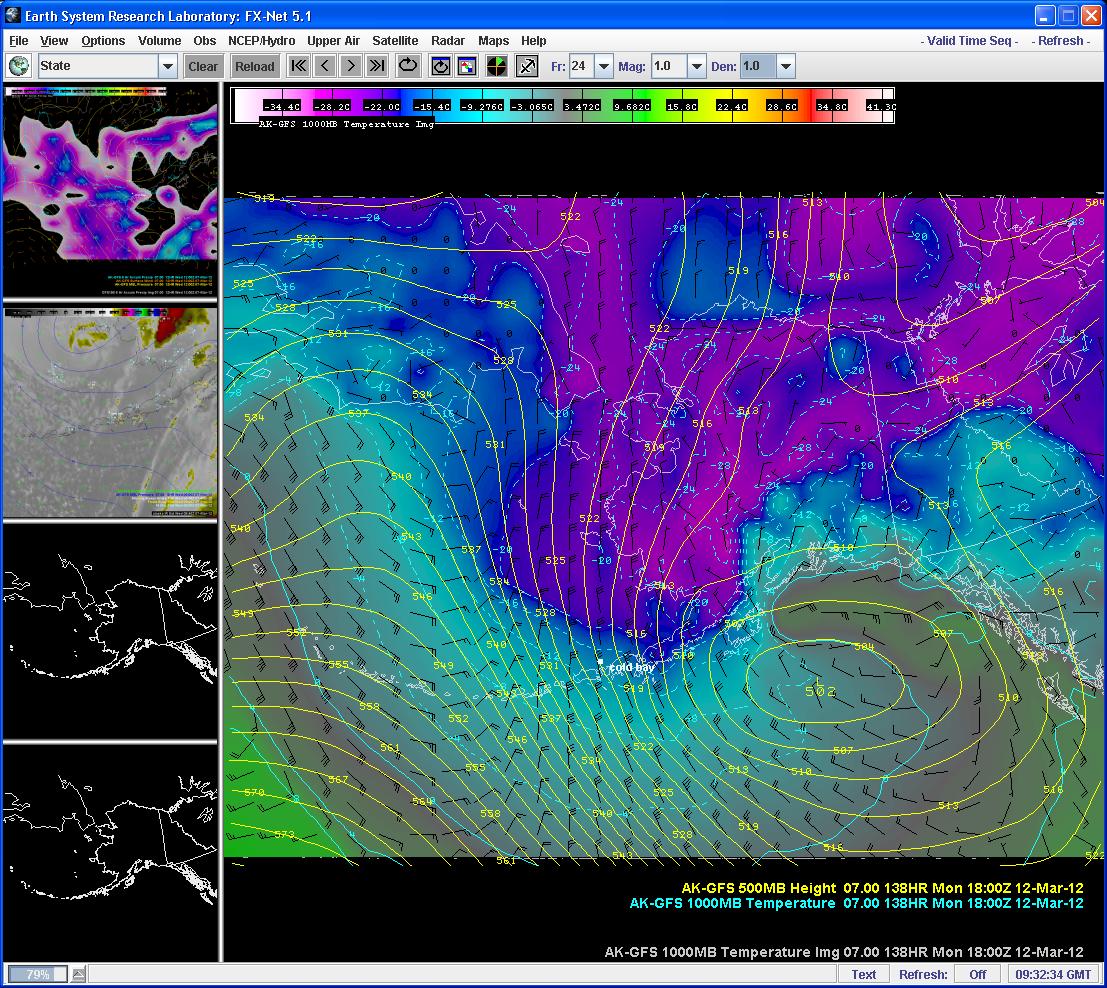Open the Mag magnification dropdown
Screen dimensions: 1107x988
[x=696, y=67]
